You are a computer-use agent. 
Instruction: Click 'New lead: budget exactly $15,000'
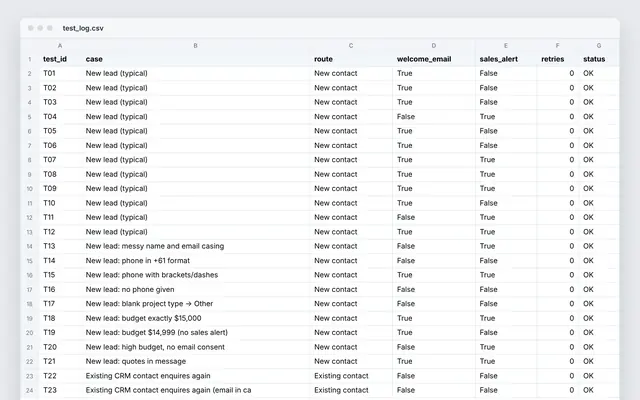click(143, 318)
